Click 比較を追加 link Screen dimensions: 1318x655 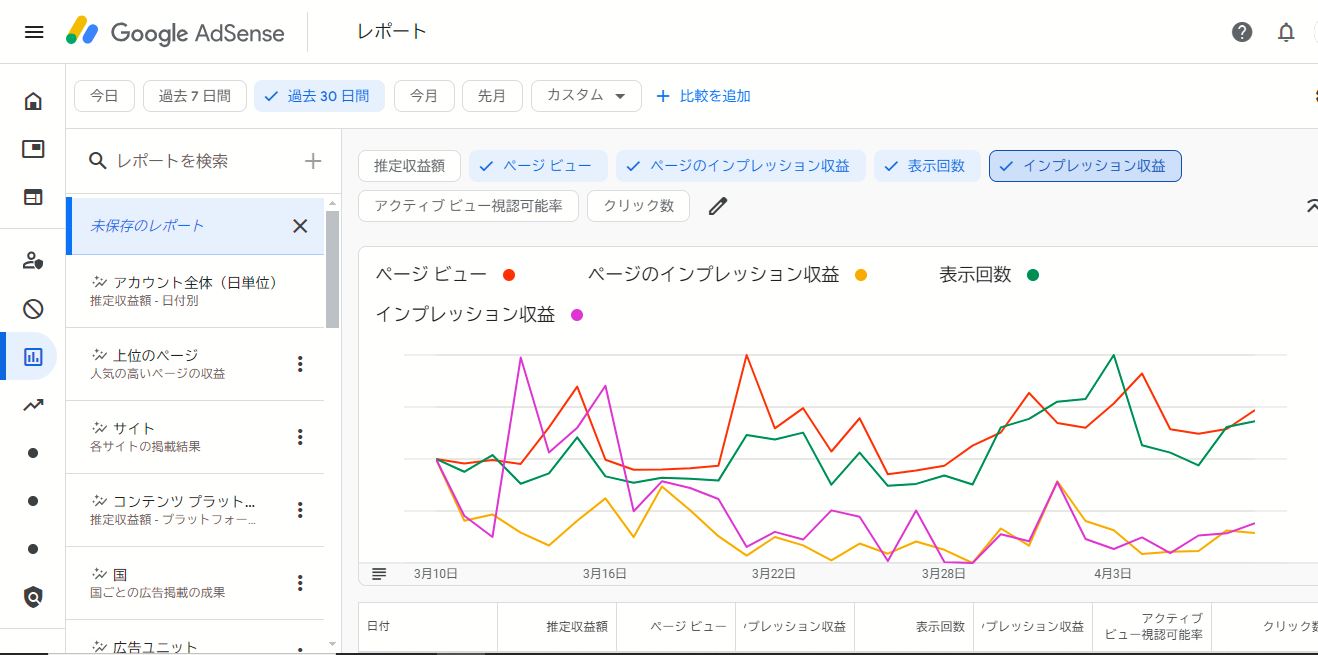click(x=703, y=96)
